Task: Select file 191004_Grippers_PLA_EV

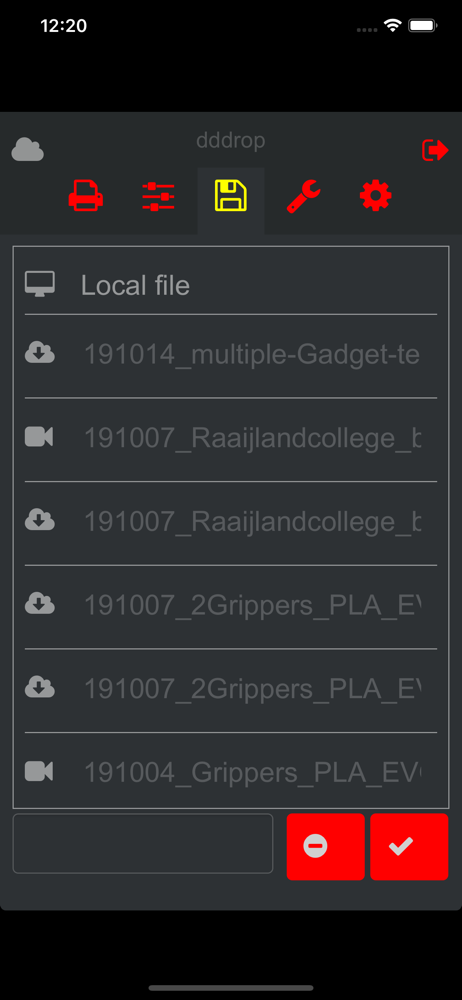Action: pos(252,773)
